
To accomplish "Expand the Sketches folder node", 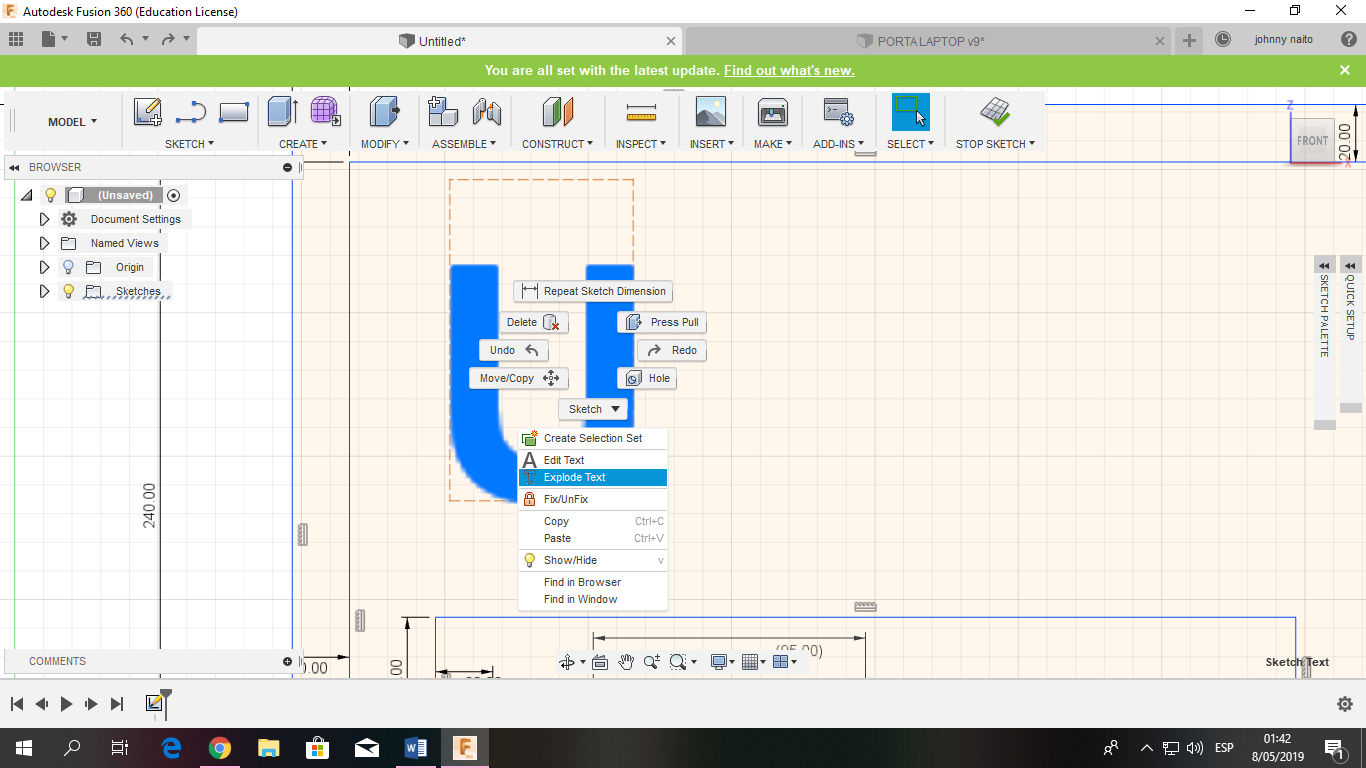I will click(x=44, y=291).
